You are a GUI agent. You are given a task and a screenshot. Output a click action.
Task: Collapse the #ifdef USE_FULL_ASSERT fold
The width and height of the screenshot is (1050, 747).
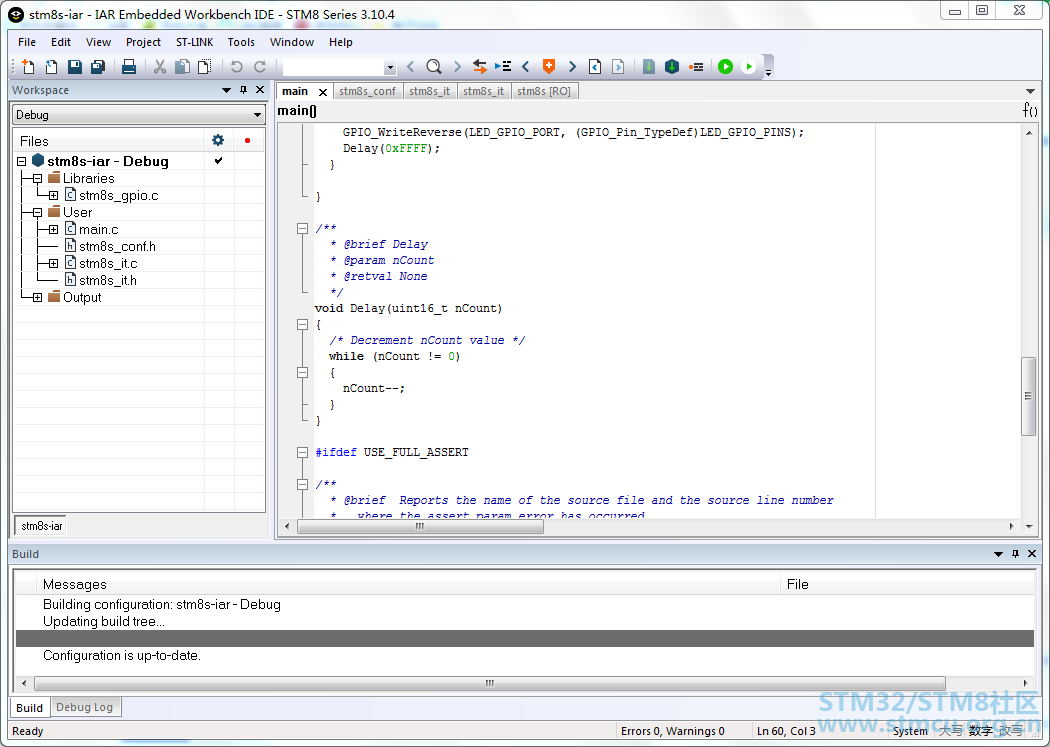click(x=303, y=452)
